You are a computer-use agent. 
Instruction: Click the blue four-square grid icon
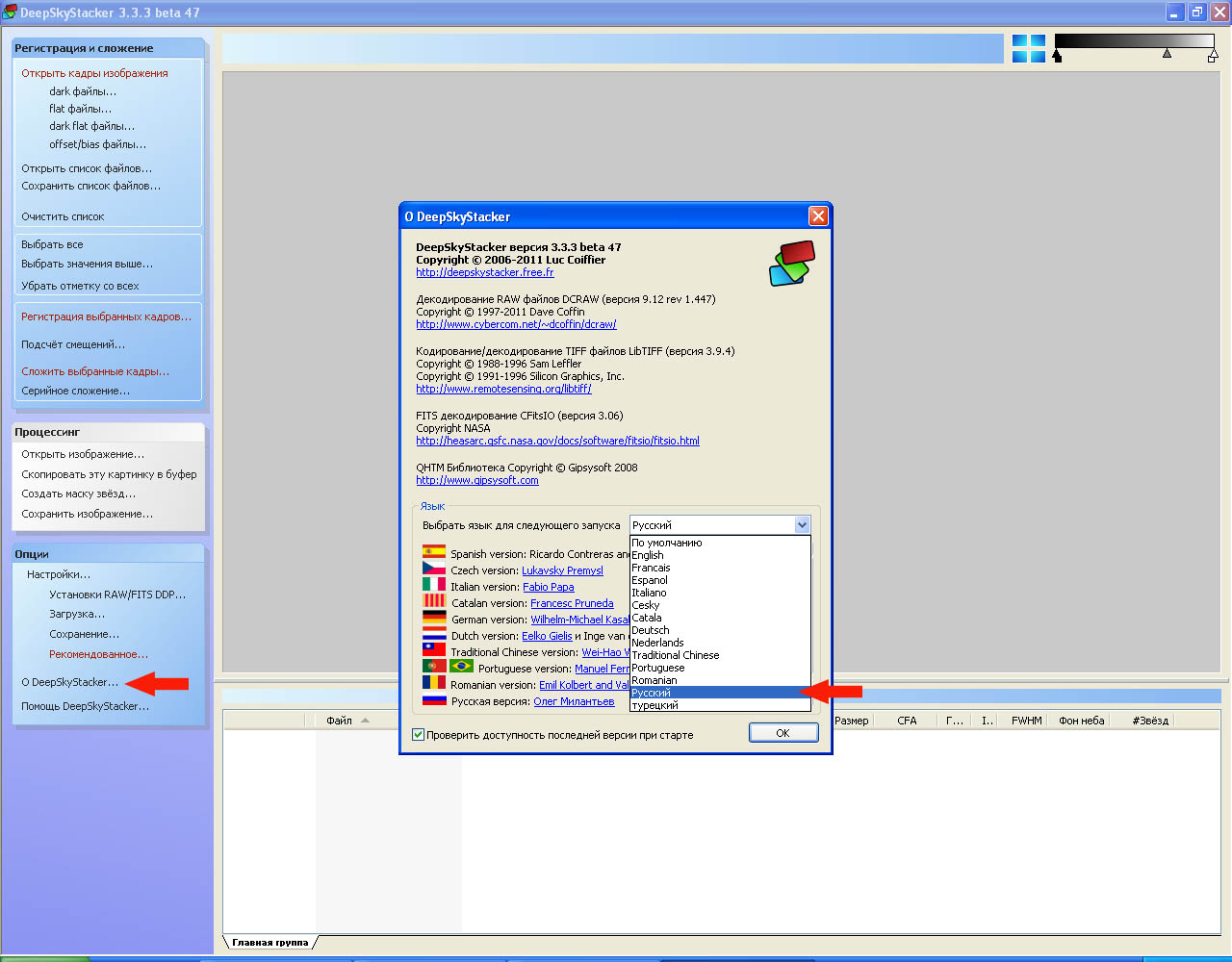1028,49
